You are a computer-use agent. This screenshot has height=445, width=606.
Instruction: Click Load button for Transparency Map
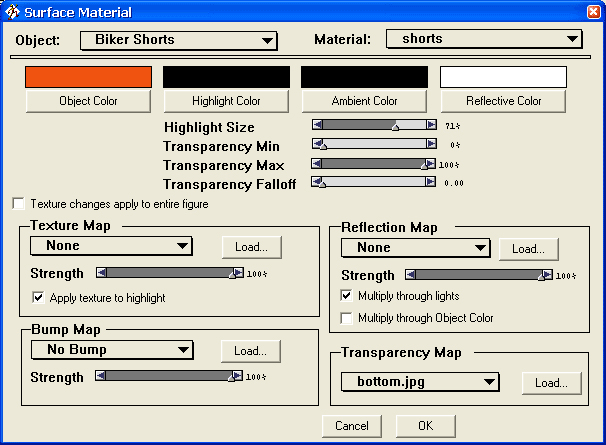click(552, 382)
